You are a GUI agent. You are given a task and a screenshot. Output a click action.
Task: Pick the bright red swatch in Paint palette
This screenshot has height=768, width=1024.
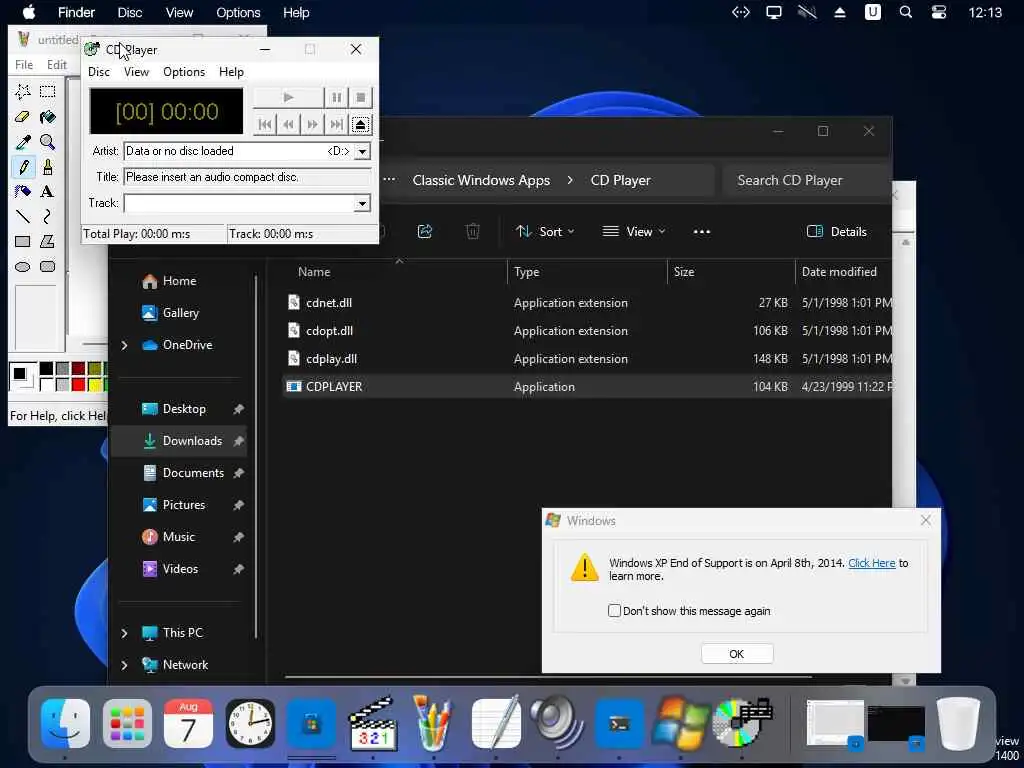tap(78, 385)
